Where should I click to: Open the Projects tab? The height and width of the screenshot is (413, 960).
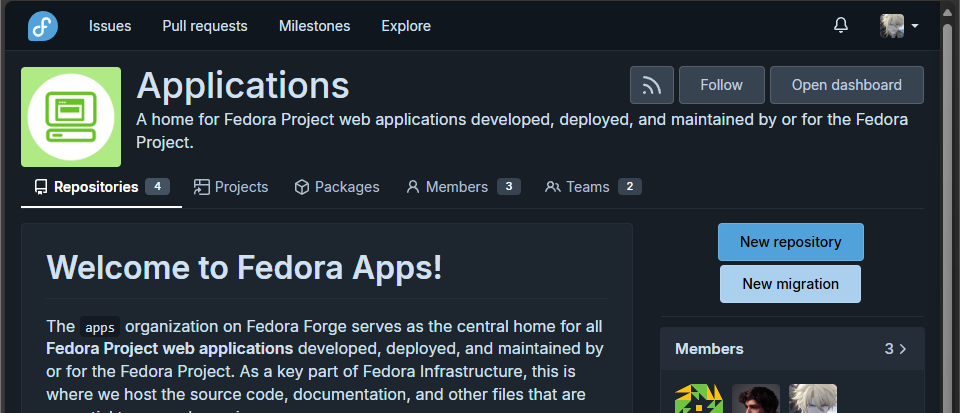(231, 187)
